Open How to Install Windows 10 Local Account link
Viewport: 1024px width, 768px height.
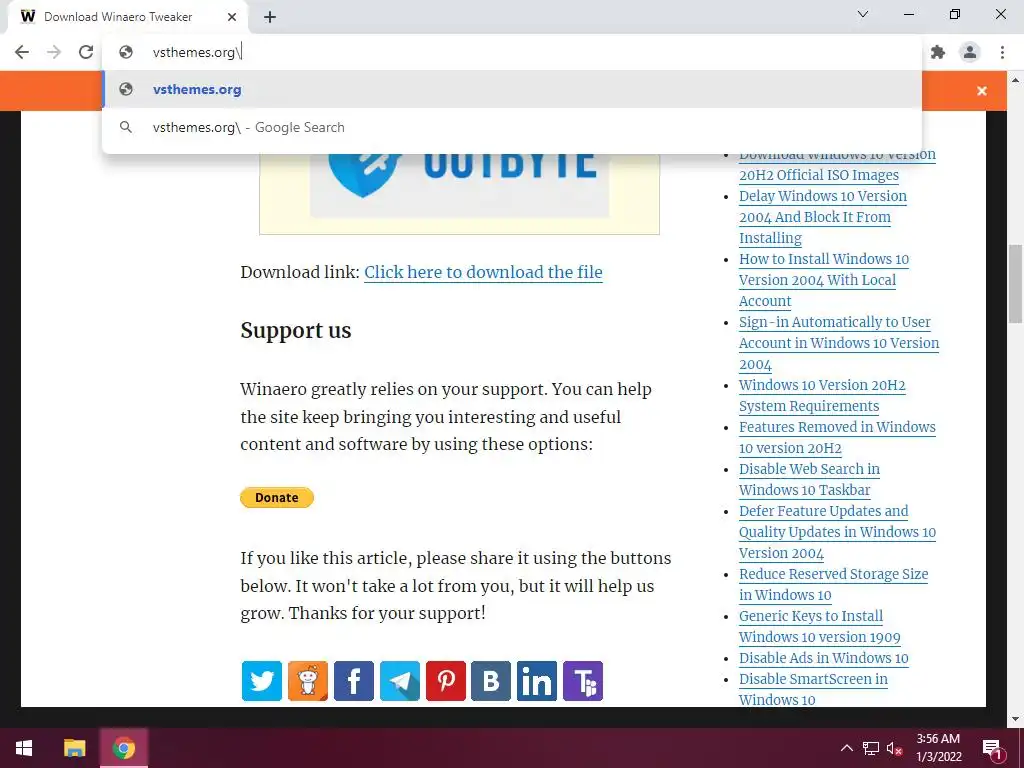[x=824, y=280]
